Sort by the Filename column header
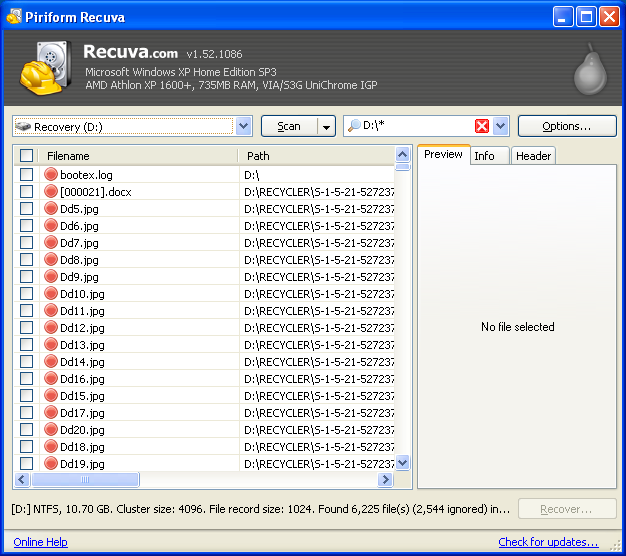Screen dimensions: 626x556 [138, 156]
